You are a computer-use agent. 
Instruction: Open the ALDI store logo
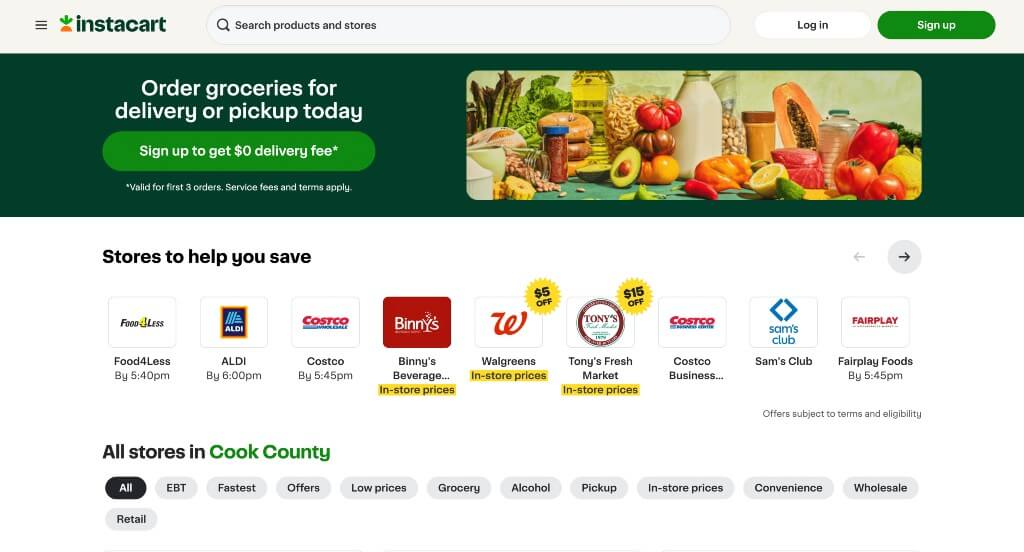pos(234,322)
